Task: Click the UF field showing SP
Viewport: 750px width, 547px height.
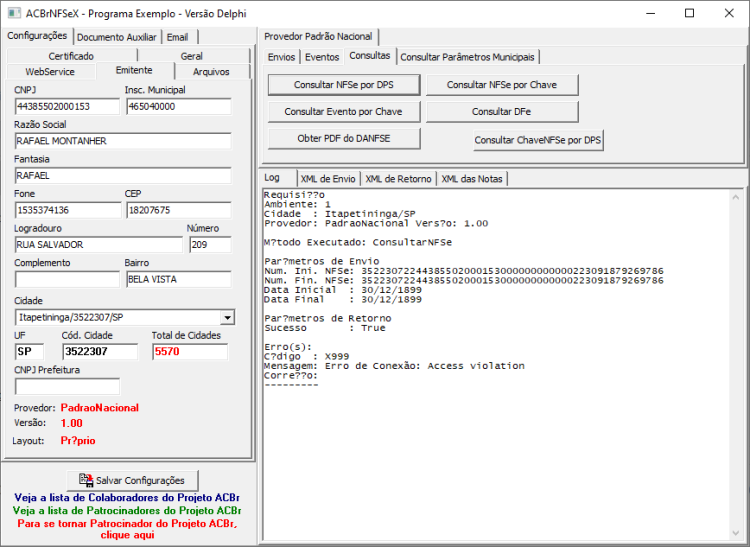Action: [x=29, y=351]
